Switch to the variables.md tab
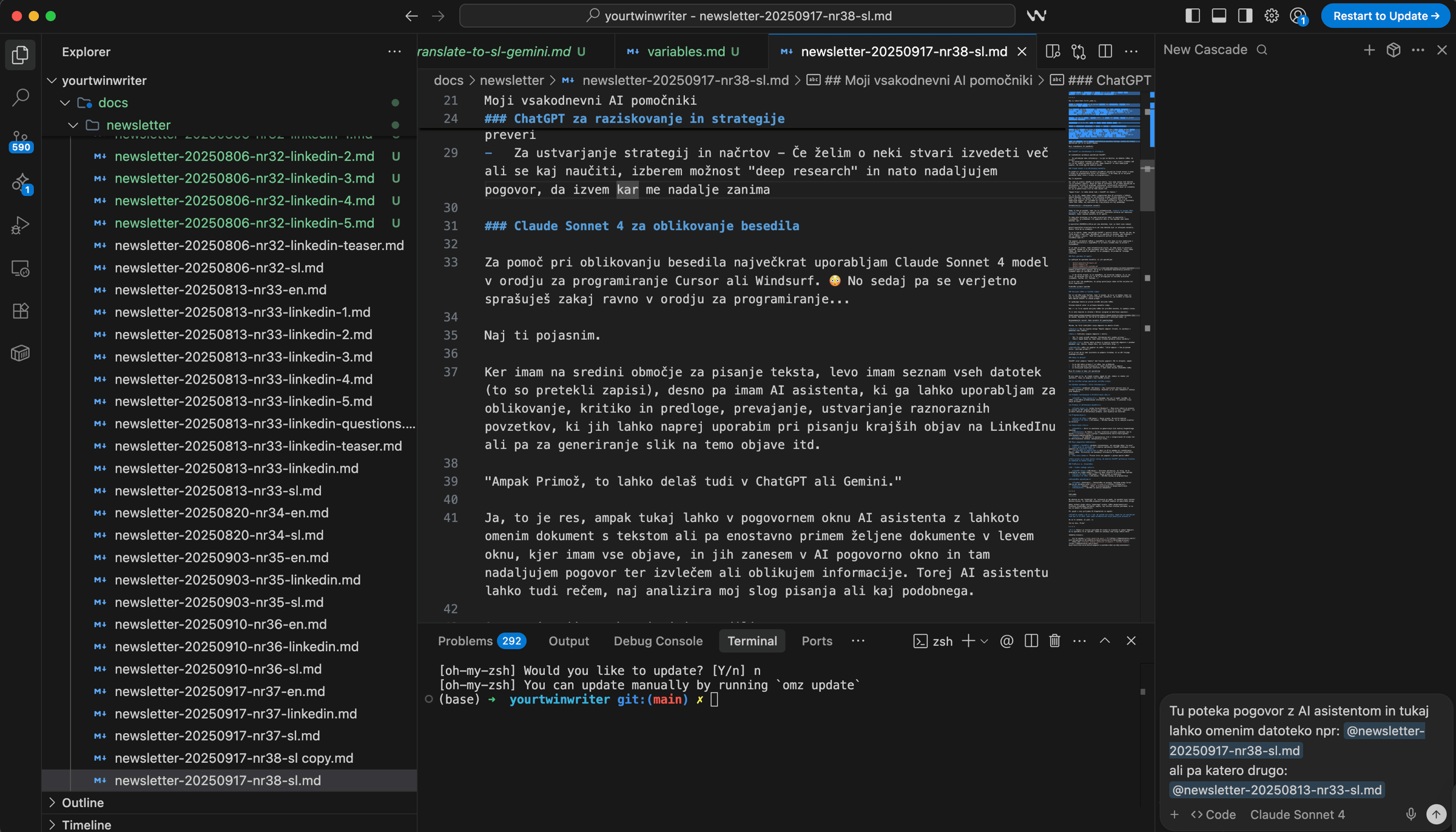This screenshot has width=1456, height=832. [686, 52]
